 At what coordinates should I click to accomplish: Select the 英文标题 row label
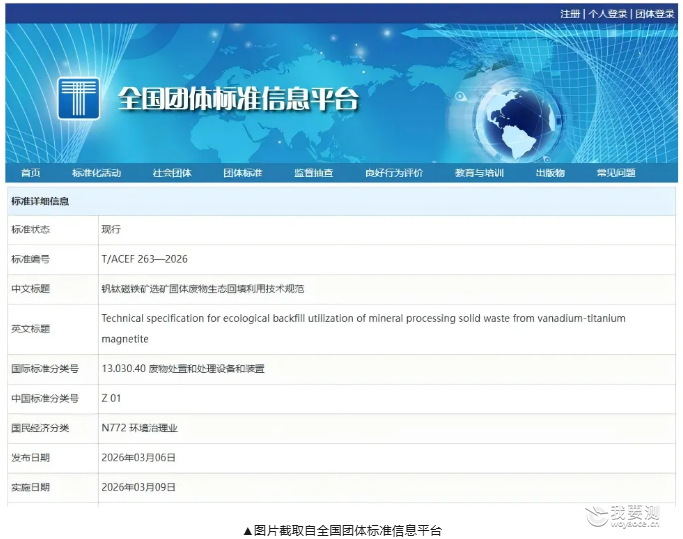pos(30,329)
